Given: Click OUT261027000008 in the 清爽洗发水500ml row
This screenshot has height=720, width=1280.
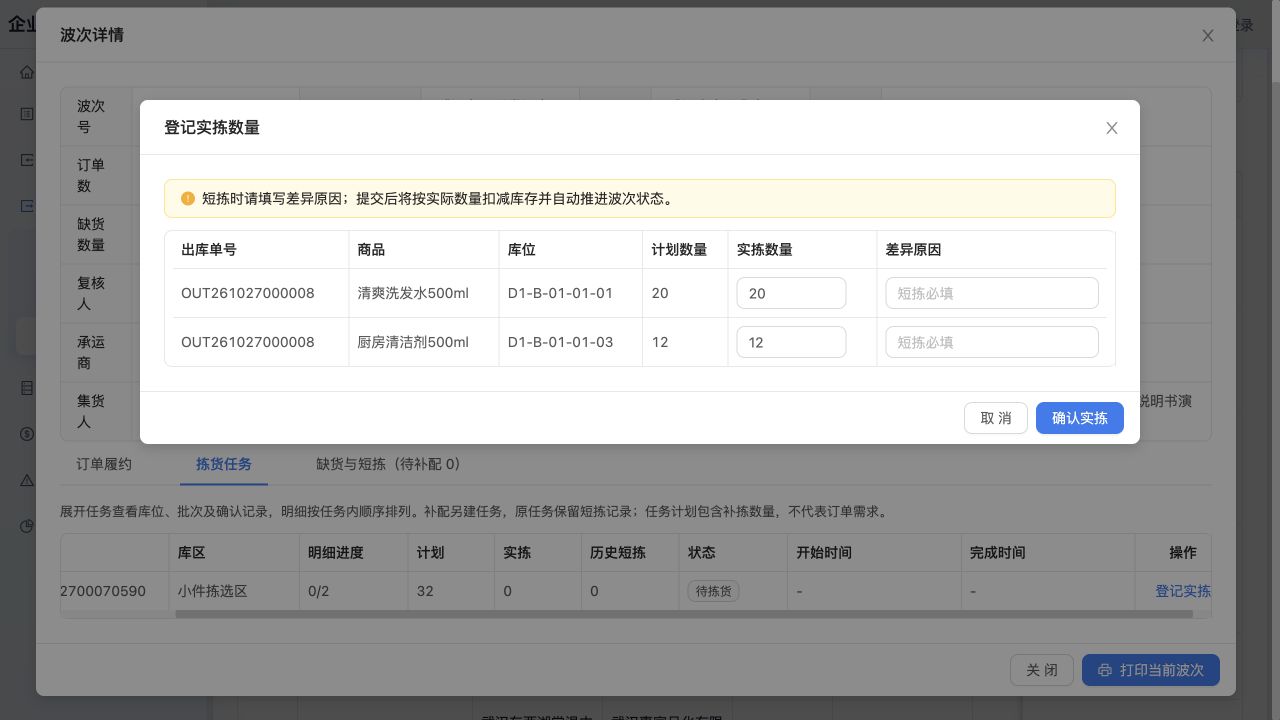Looking at the screenshot, I should tap(248, 293).
